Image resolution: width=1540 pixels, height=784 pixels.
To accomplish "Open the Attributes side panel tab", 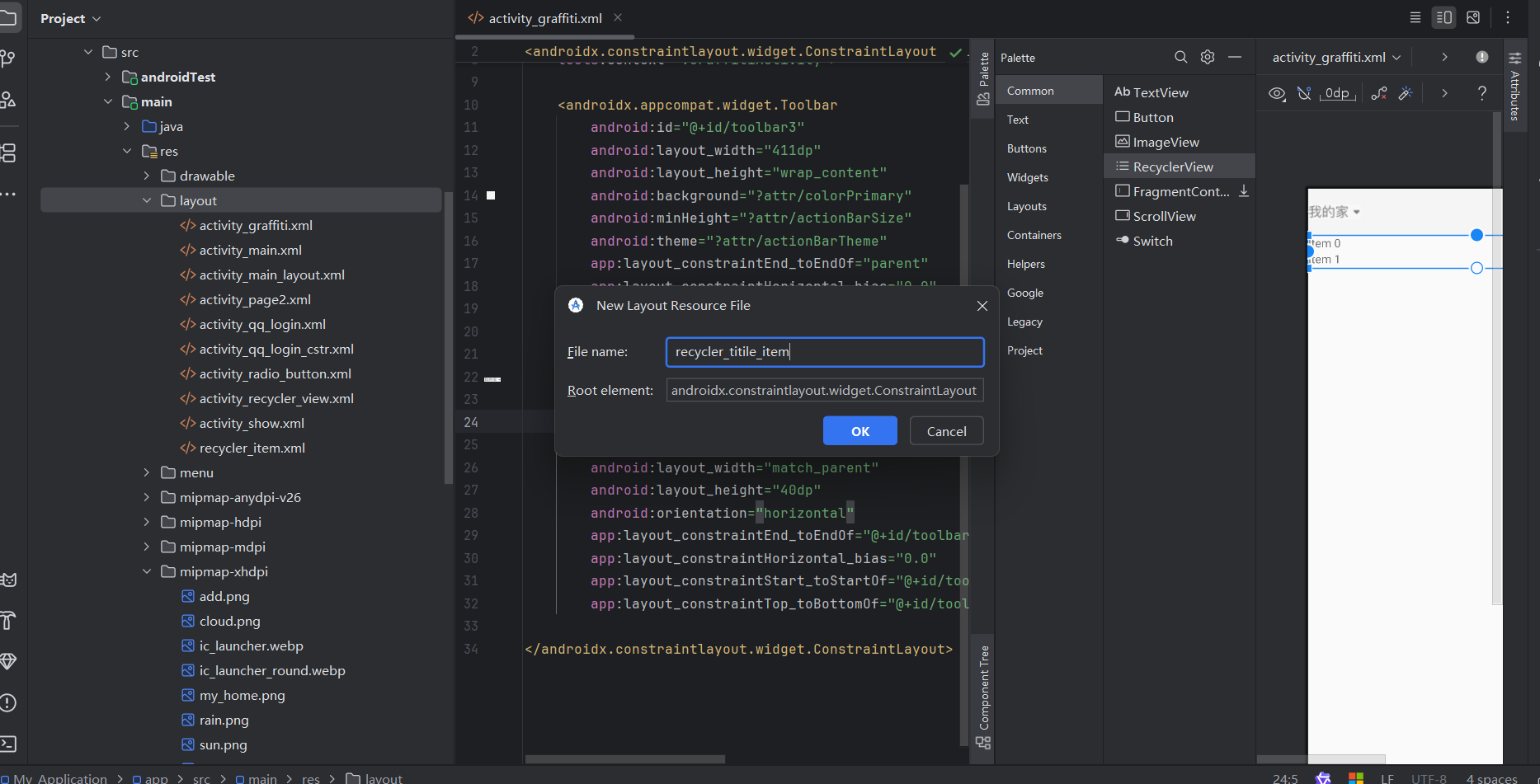I will (1515, 87).
